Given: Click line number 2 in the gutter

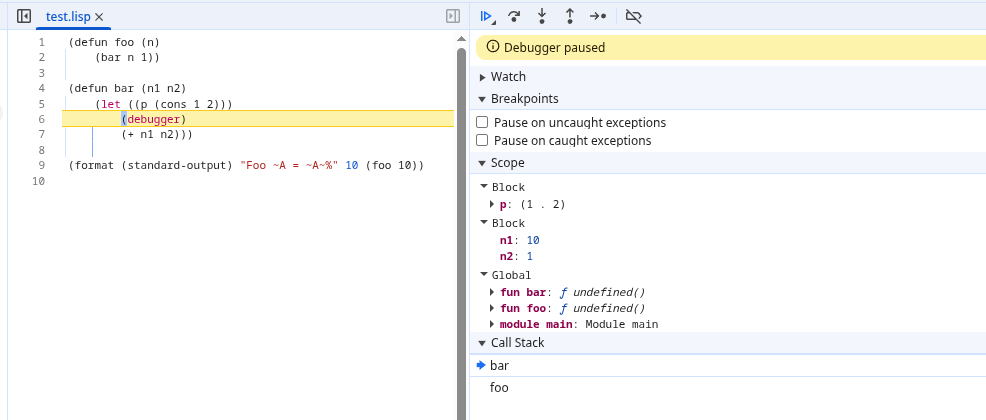Looking at the screenshot, I should coord(41,57).
